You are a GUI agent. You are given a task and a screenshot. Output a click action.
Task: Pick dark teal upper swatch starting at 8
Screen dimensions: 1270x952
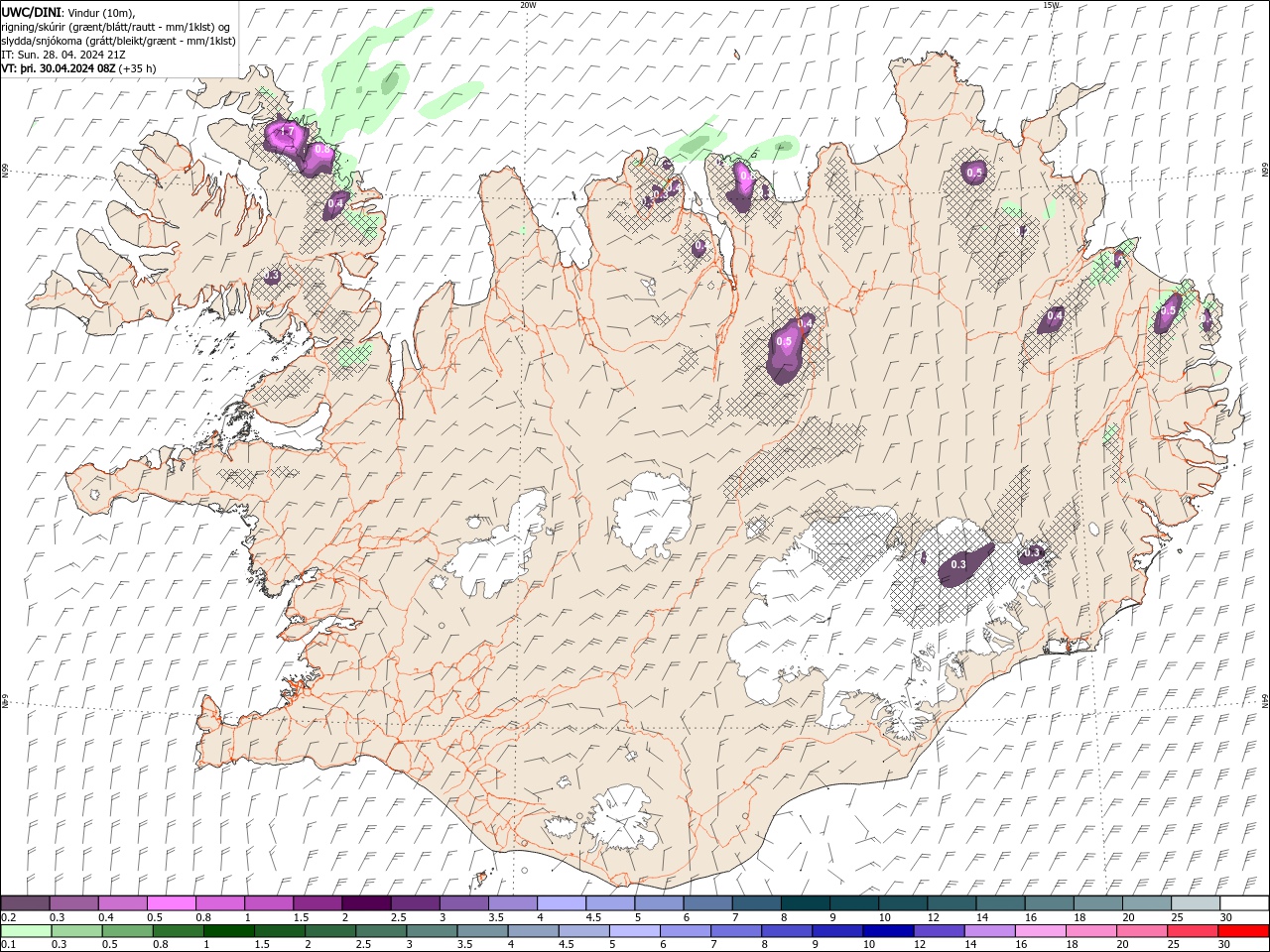pyautogui.click(x=805, y=902)
